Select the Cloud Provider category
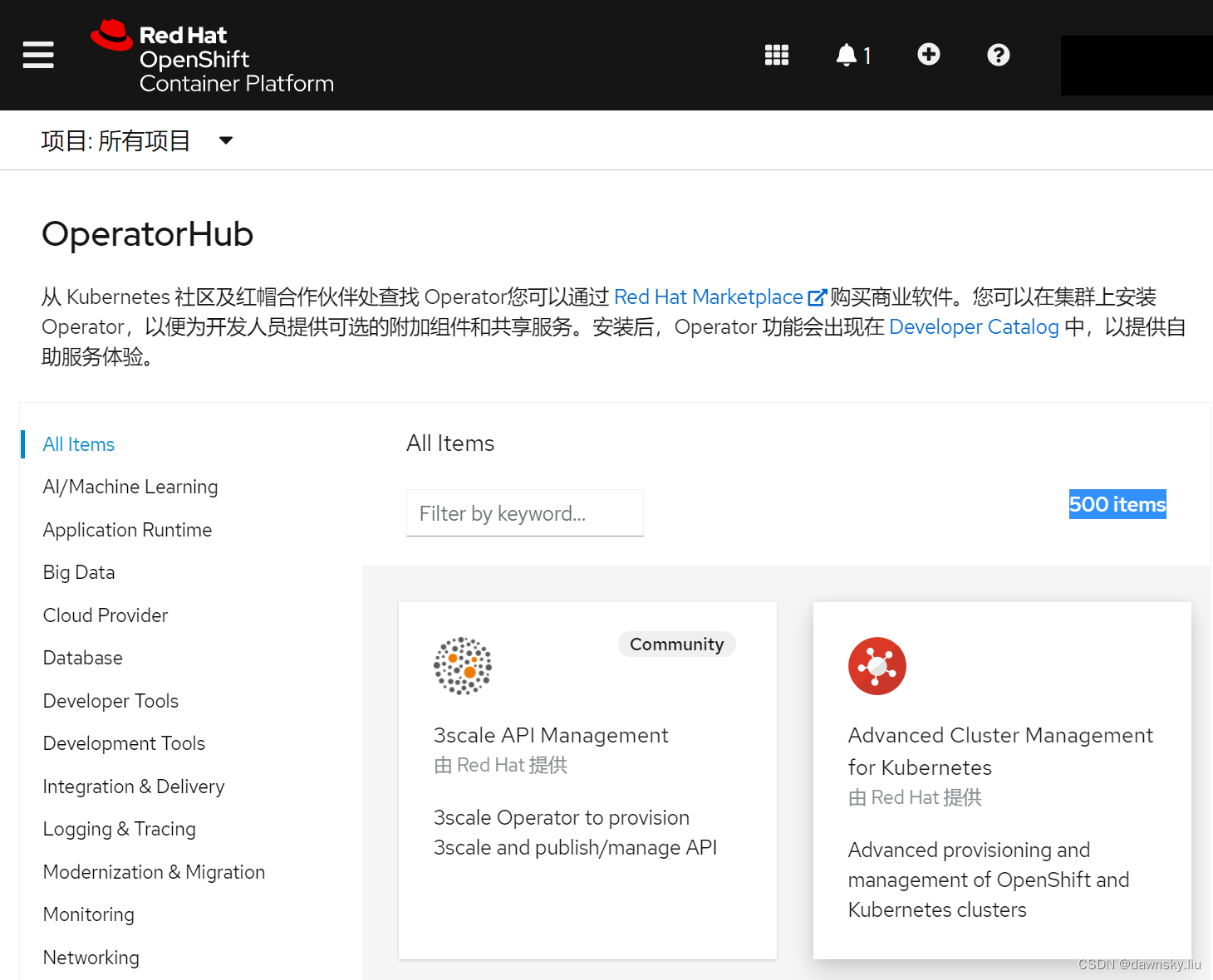 pos(106,615)
